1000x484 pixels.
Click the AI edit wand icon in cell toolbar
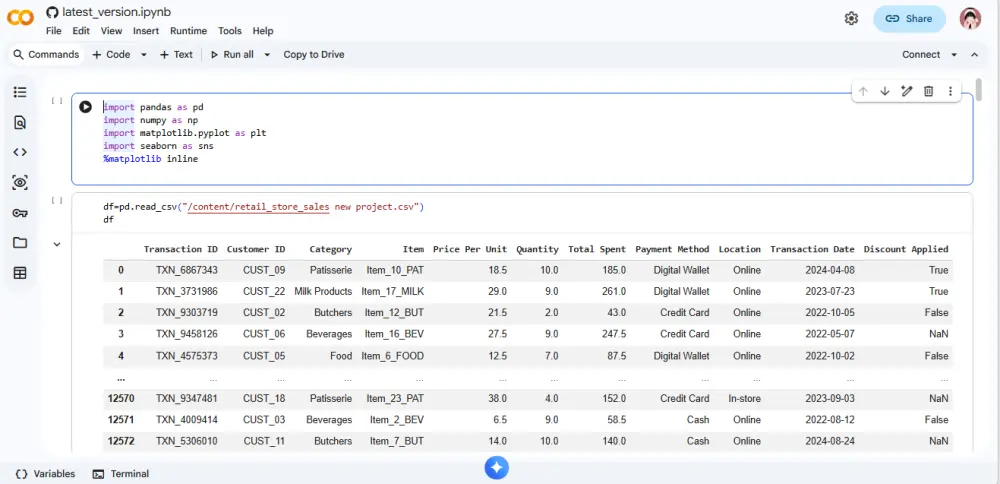[x=906, y=91]
